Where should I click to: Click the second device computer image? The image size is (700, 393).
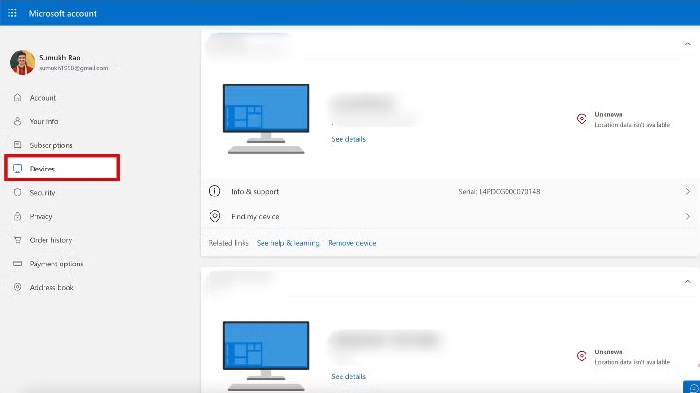pyautogui.click(x=266, y=355)
